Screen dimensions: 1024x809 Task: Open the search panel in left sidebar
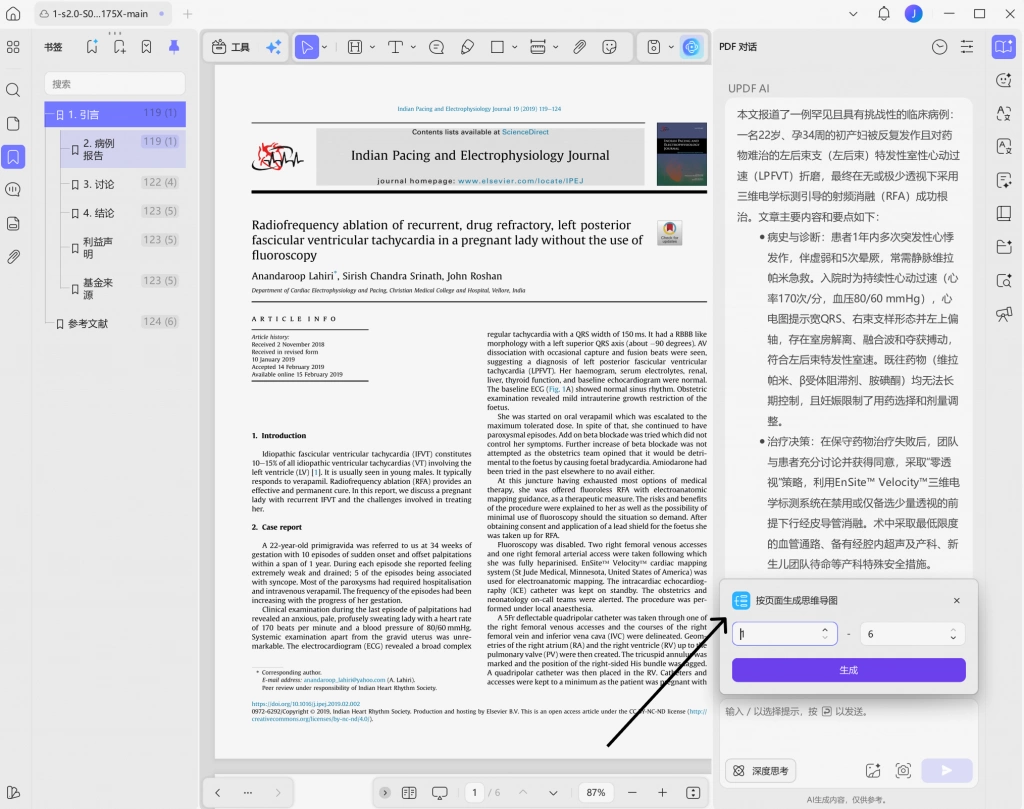[13, 90]
